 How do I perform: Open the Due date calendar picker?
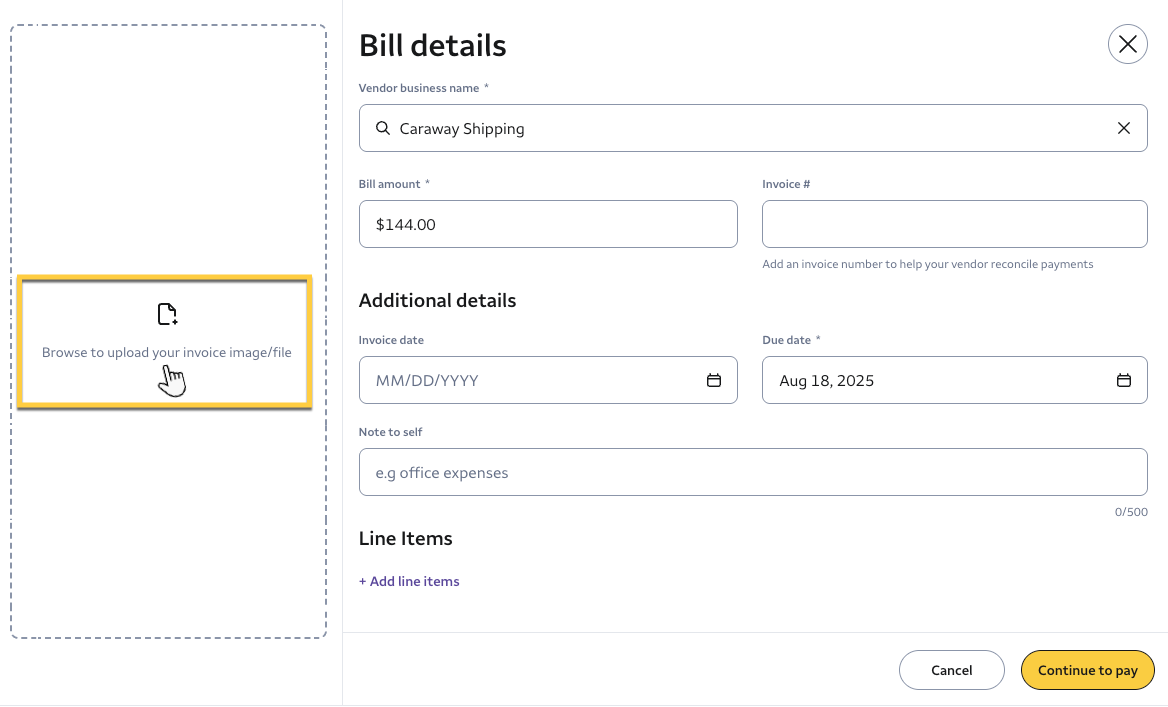[1124, 380]
